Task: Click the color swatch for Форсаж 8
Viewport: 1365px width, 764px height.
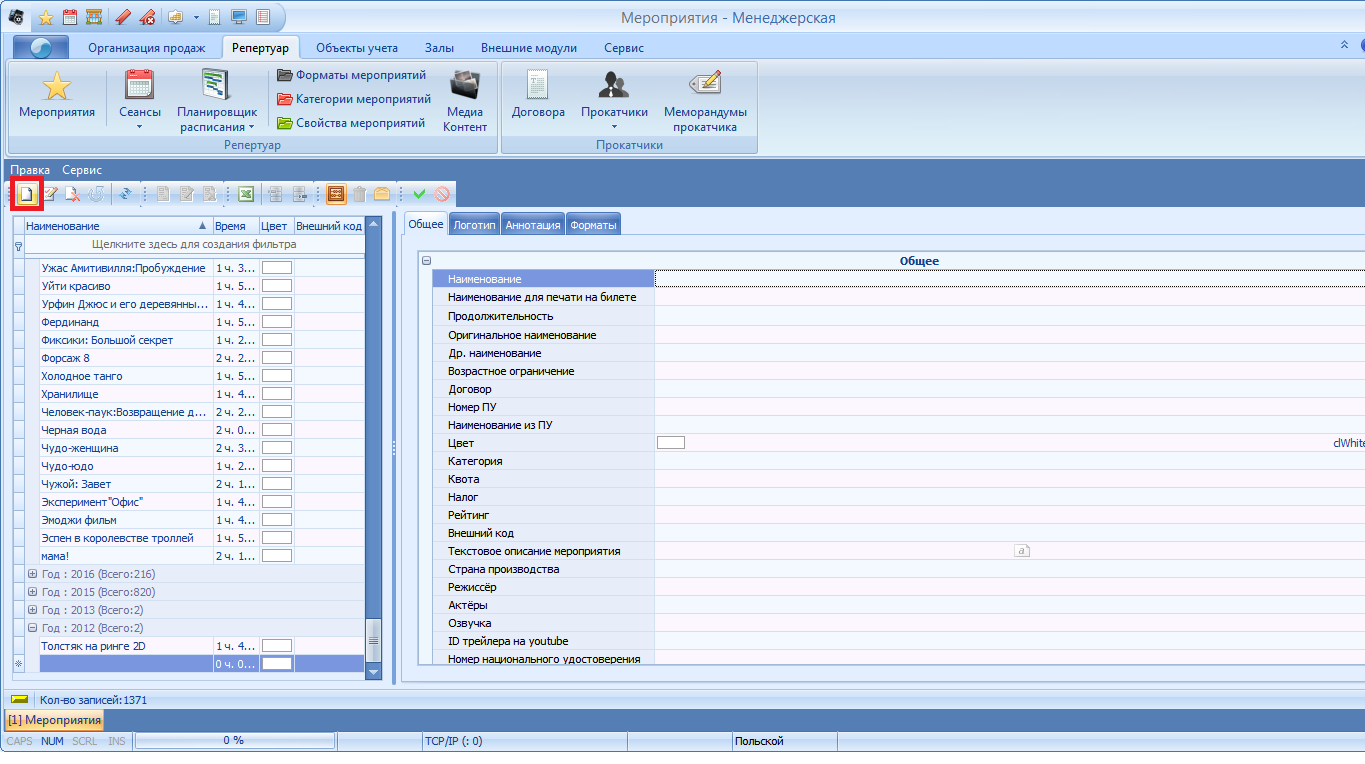Action: click(276, 358)
